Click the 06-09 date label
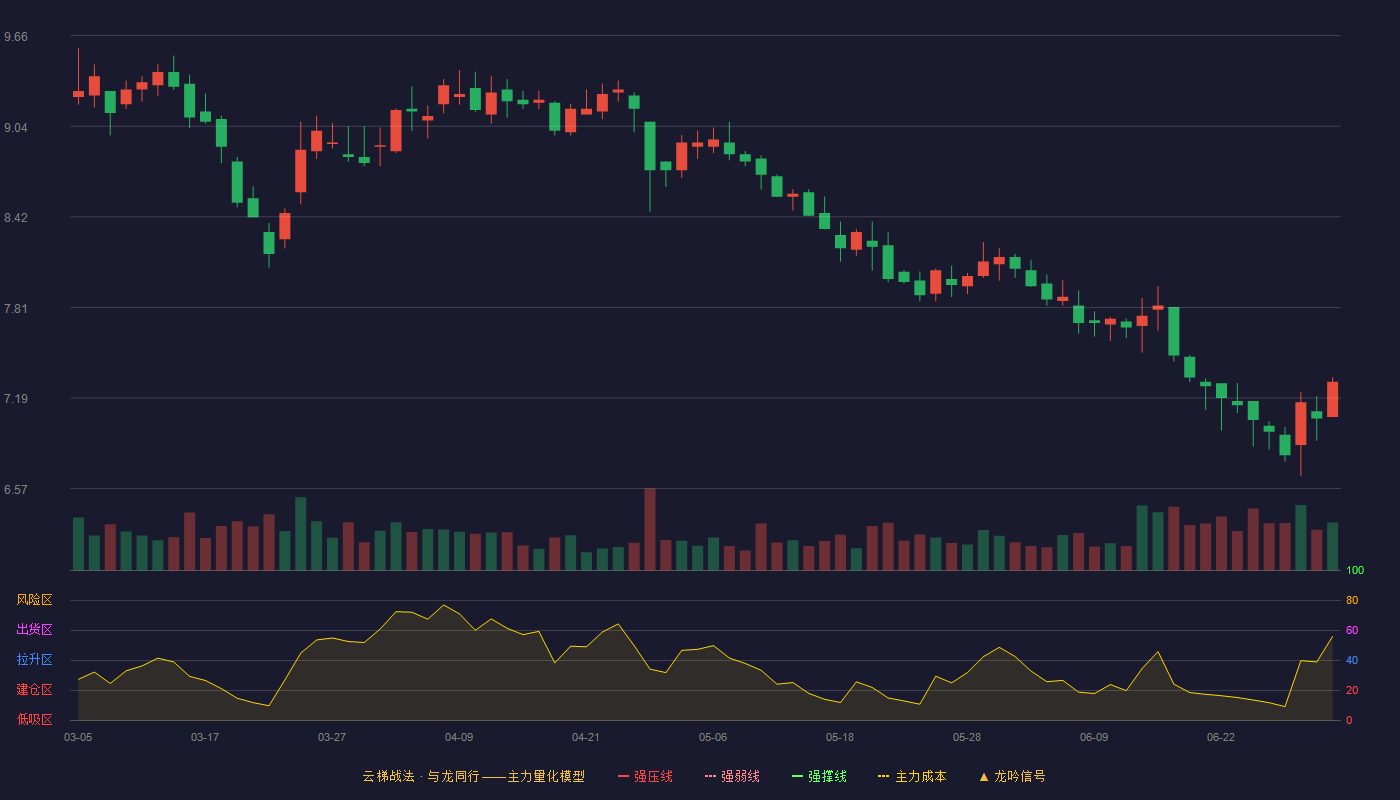 point(1094,737)
